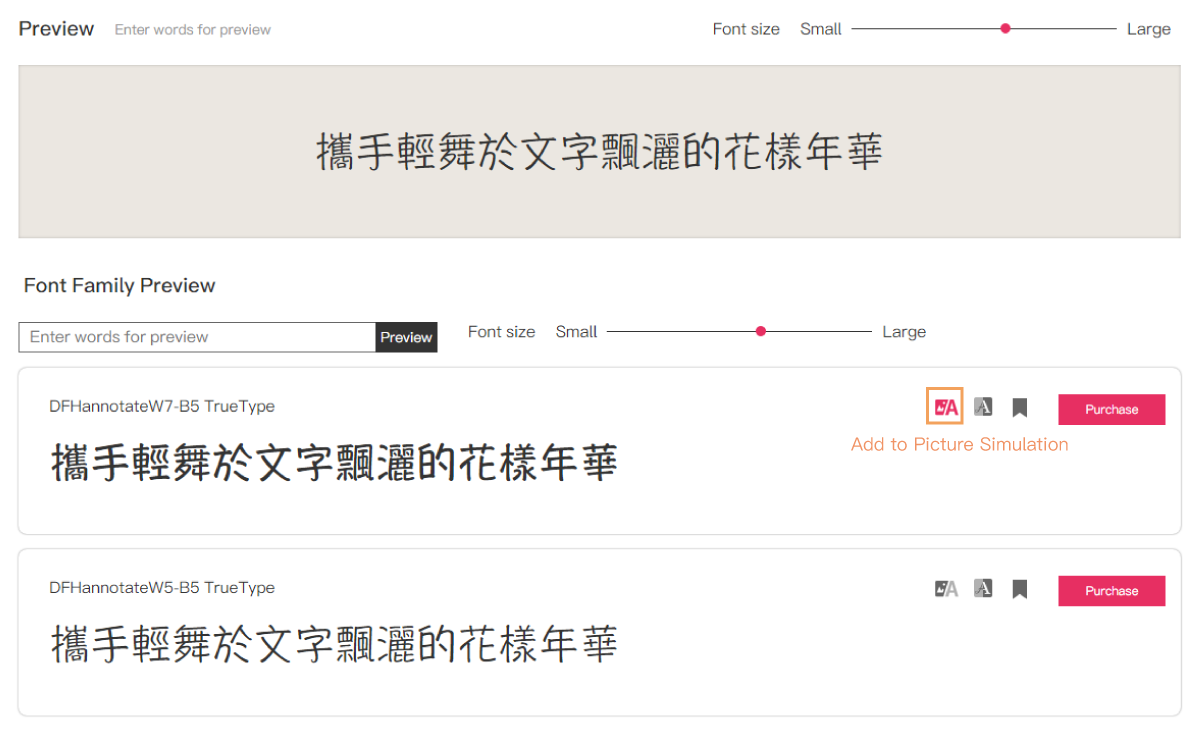Click the large beige preview sample text
Image resolution: width=1200 pixels, height=735 pixels.
point(600,153)
